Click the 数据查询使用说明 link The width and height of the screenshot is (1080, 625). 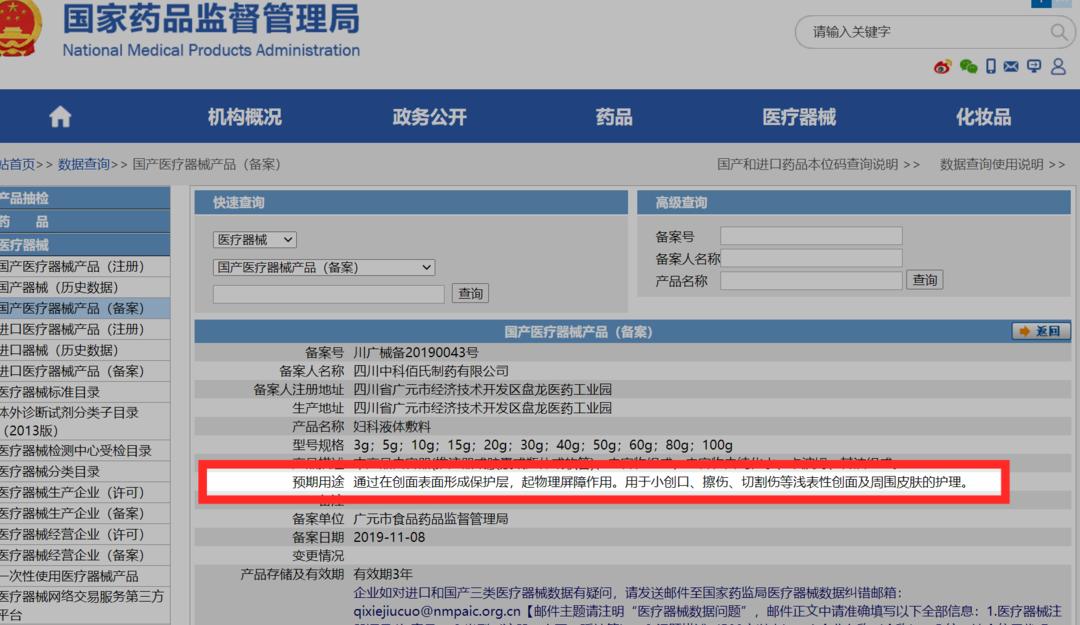(x=996, y=165)
